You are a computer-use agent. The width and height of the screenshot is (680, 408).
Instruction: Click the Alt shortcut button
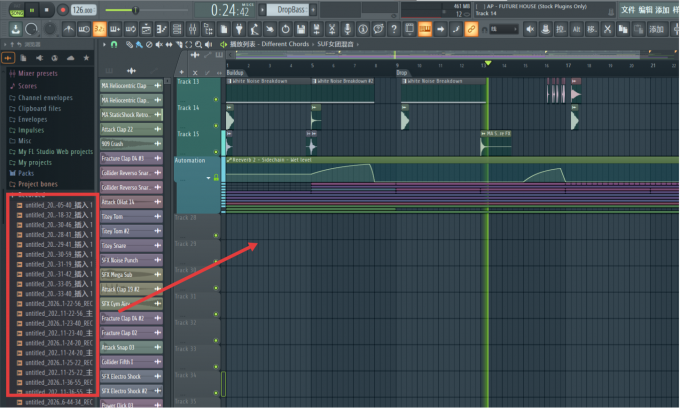[576, 29]
